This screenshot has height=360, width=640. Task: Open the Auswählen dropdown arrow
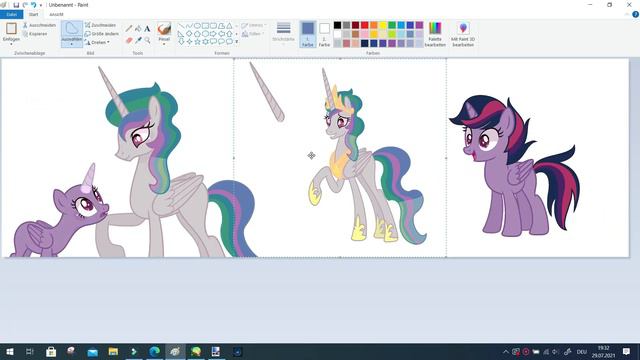pos(72,44)
